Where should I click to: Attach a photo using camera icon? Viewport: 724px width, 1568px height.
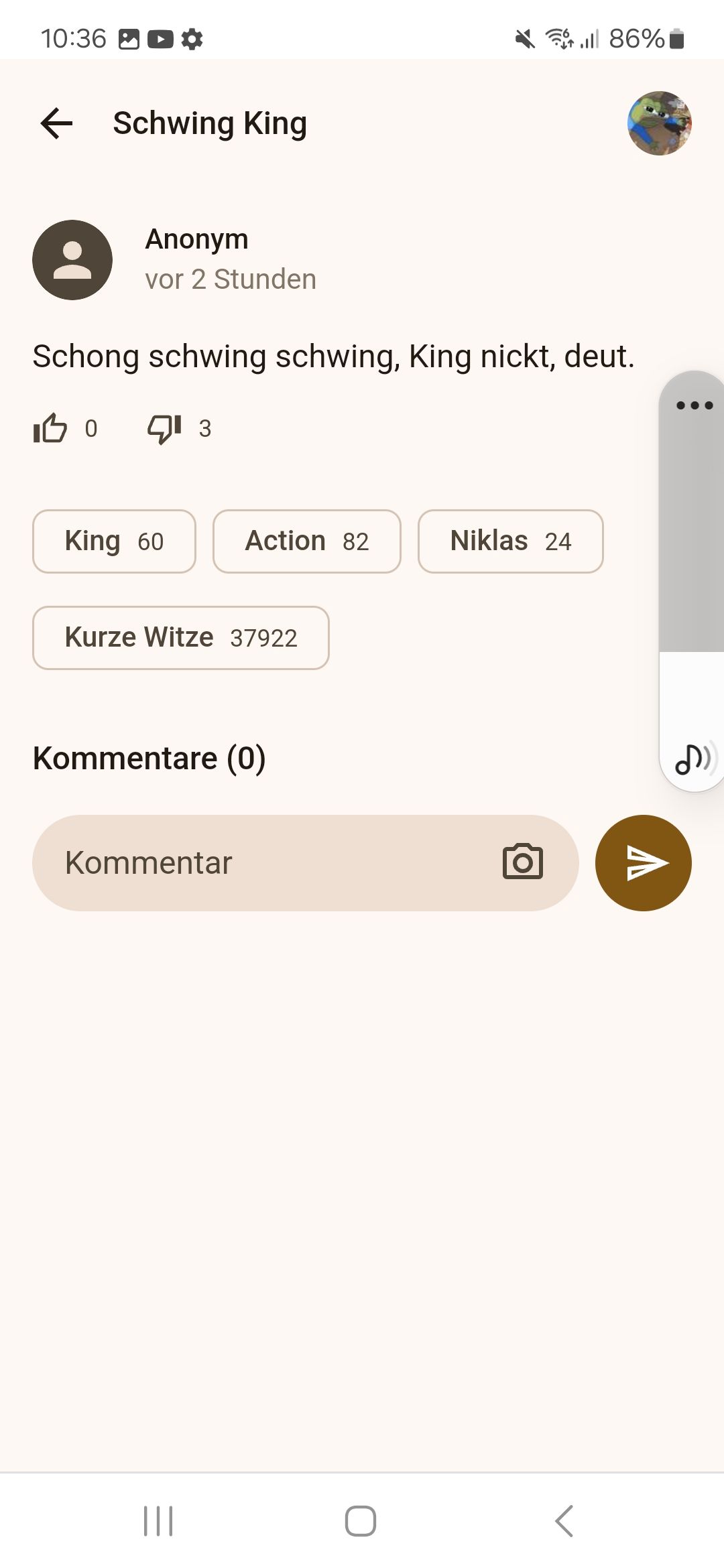tap(523, 862)
